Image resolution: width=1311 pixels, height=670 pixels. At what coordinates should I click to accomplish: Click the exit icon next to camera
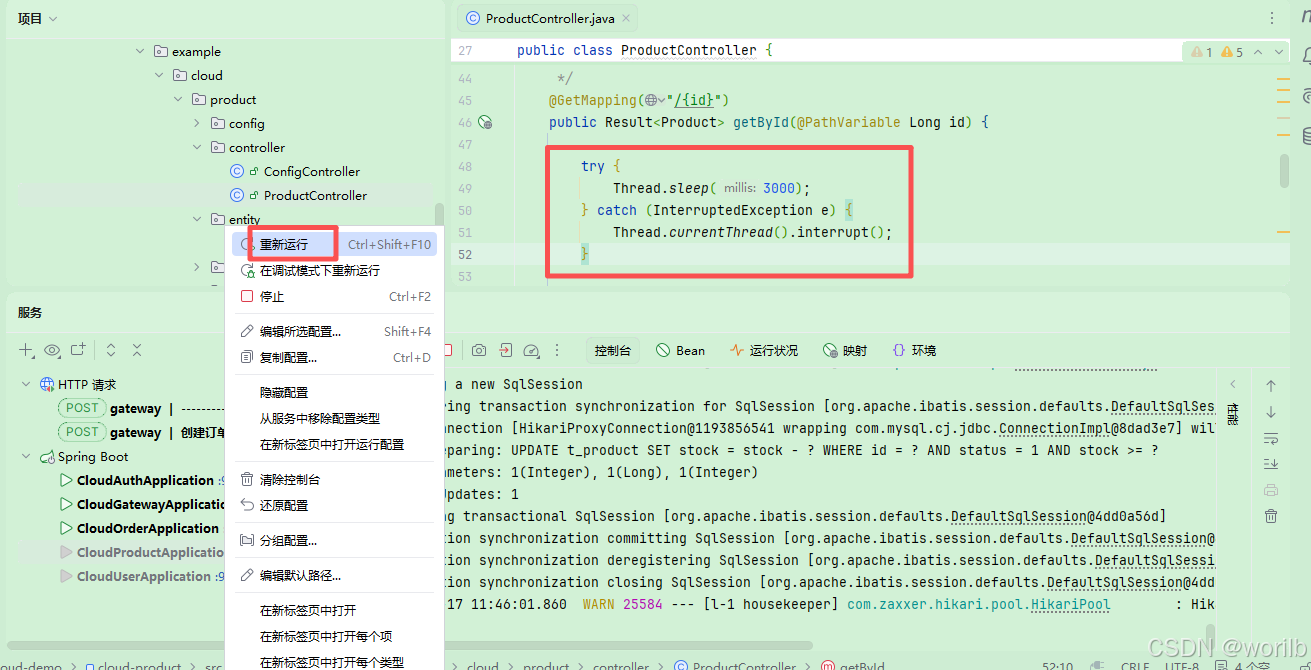tap(505, 350)
